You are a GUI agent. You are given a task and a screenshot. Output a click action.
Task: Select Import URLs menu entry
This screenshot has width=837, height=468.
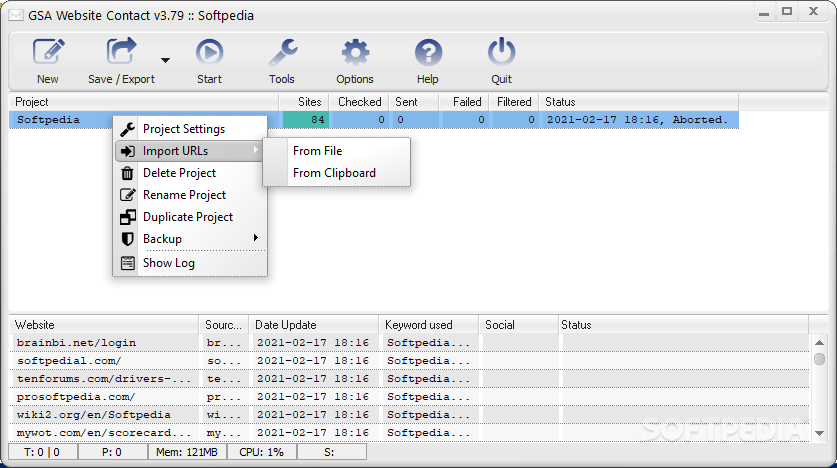189,151
